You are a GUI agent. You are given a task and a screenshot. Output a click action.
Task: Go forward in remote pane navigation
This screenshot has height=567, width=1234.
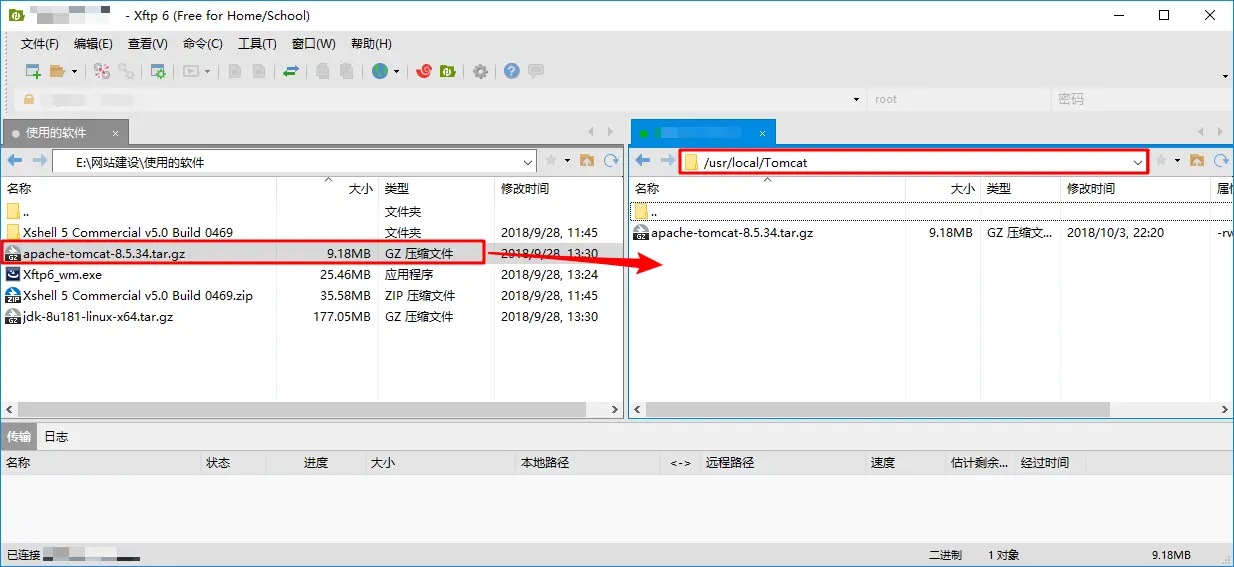pyautogui.click(x=667, y=161)
